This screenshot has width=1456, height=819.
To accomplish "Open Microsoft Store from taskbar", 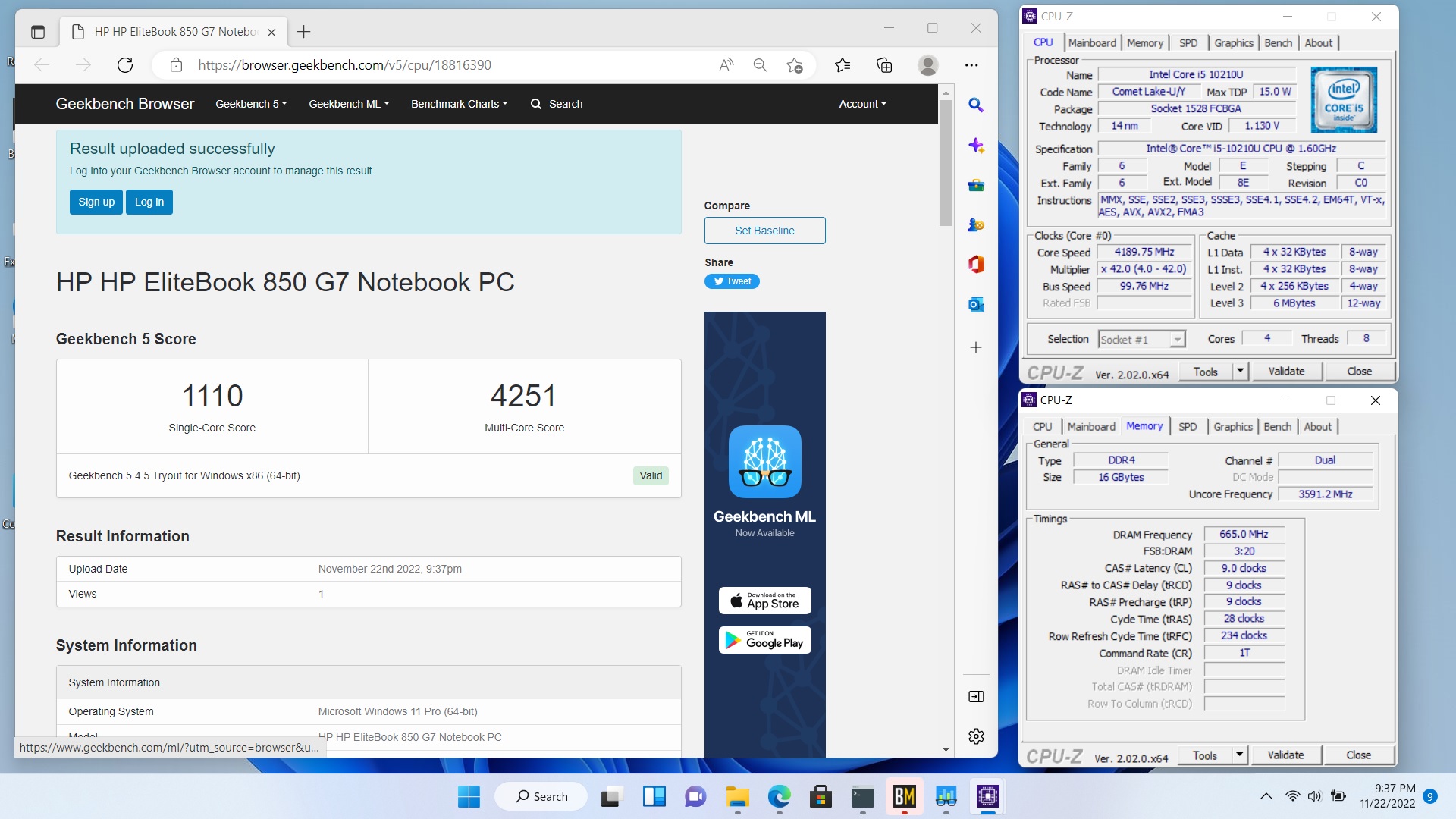I will pos(820,797).
